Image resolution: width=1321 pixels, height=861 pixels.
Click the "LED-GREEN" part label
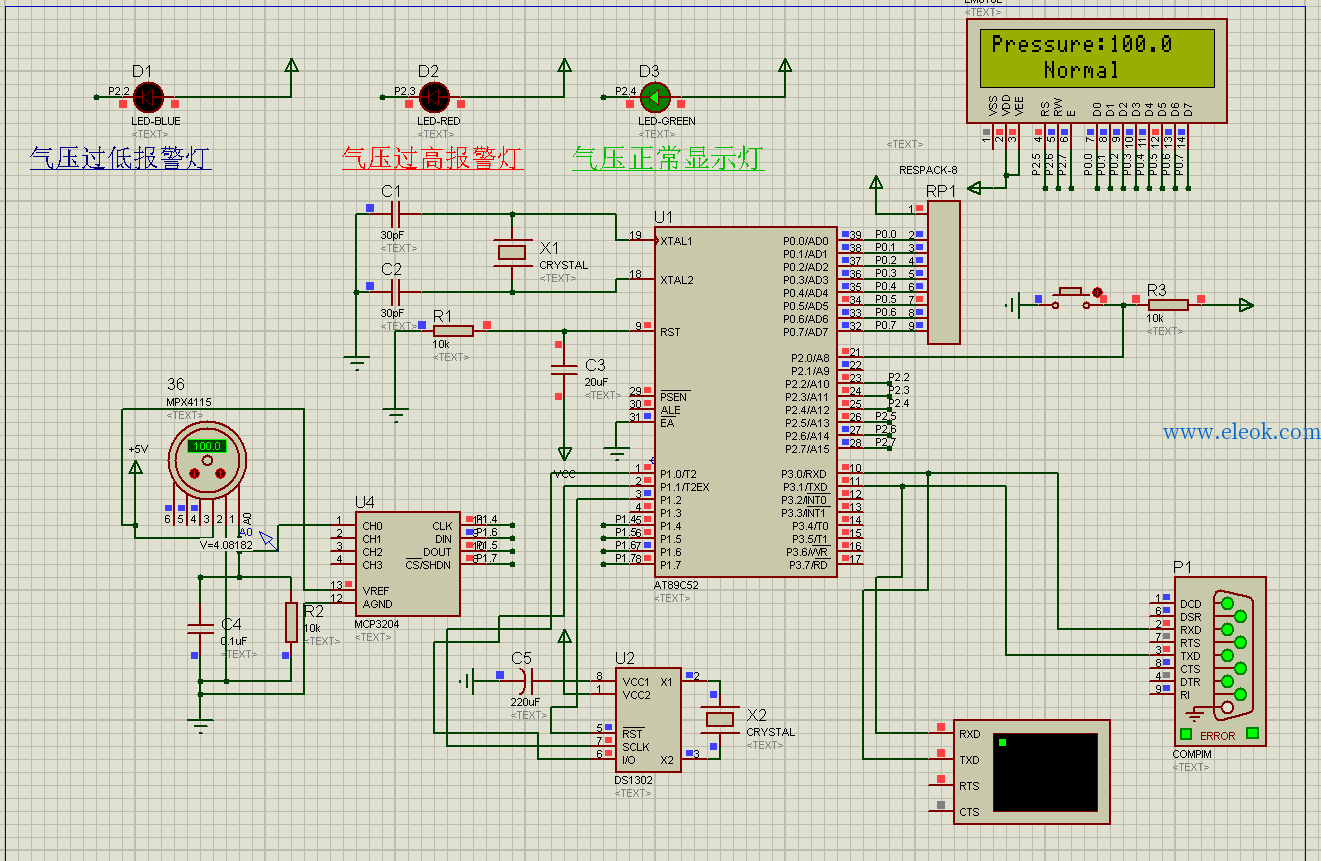coord(667,121)
